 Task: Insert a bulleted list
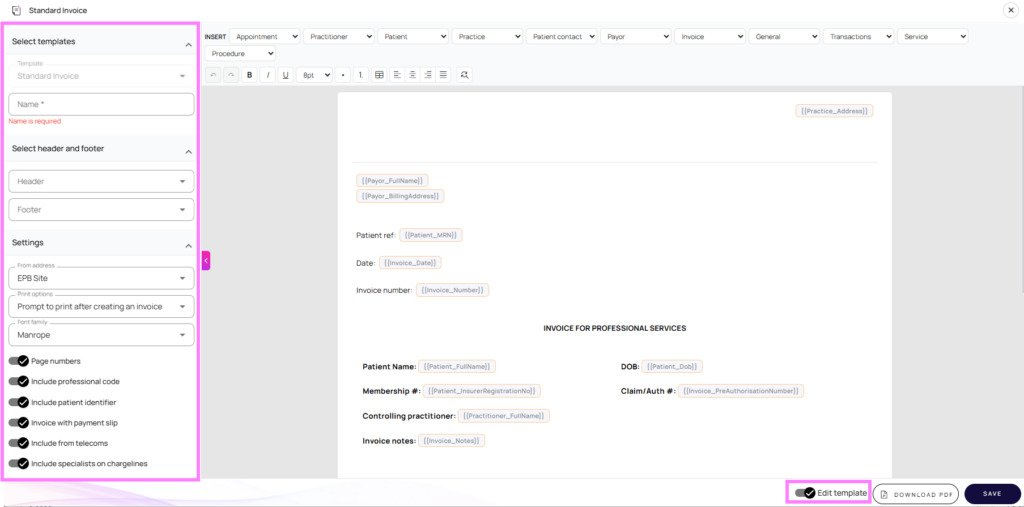coord(343,75)
